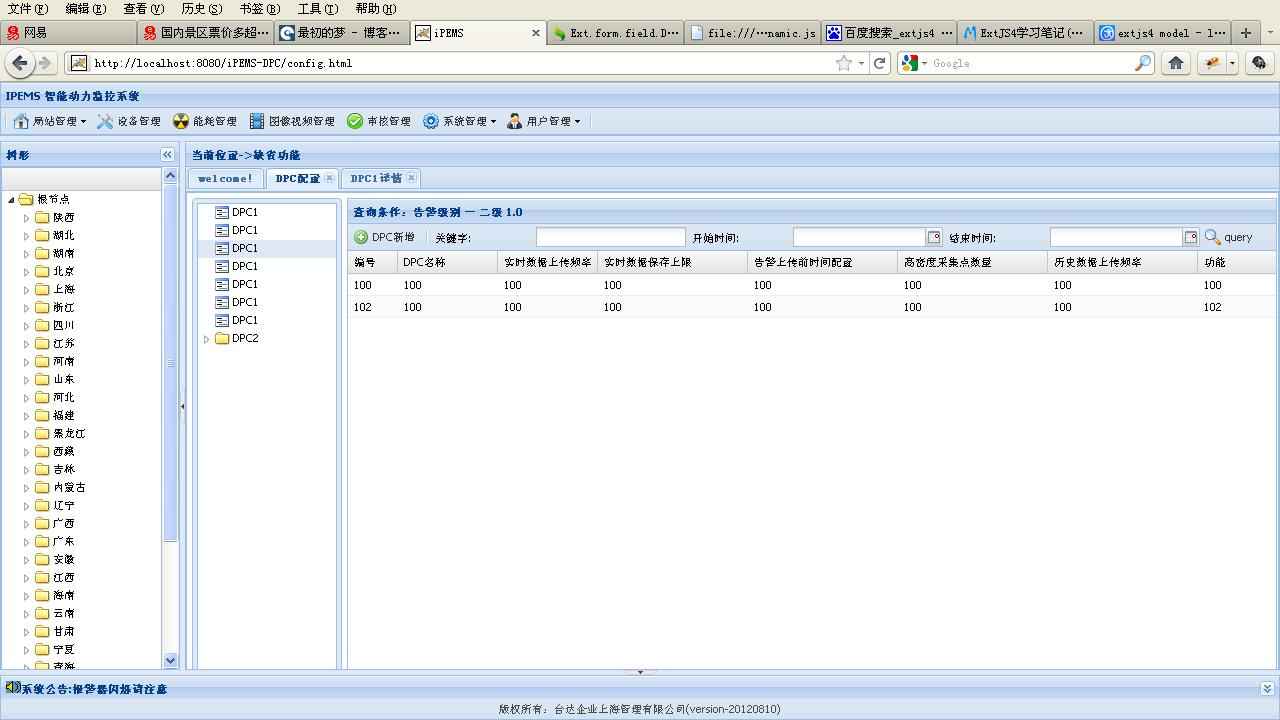Open the 文件 browser menu

click(x=27, y=8)
